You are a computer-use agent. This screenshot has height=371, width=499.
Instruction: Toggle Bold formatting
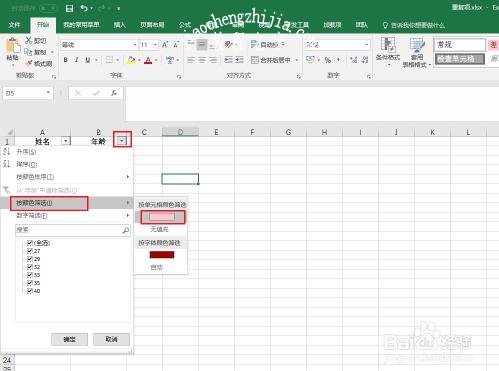tap(66, 60)
